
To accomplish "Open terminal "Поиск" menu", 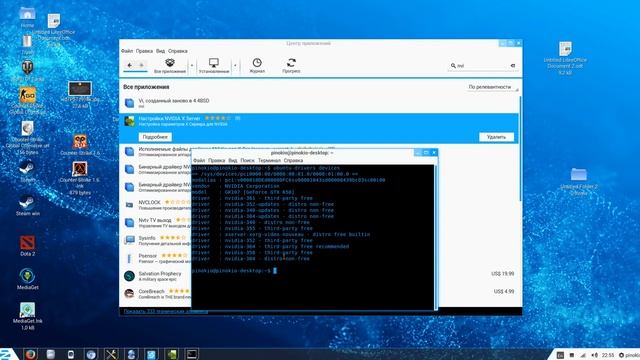I will tap(247, 160).
